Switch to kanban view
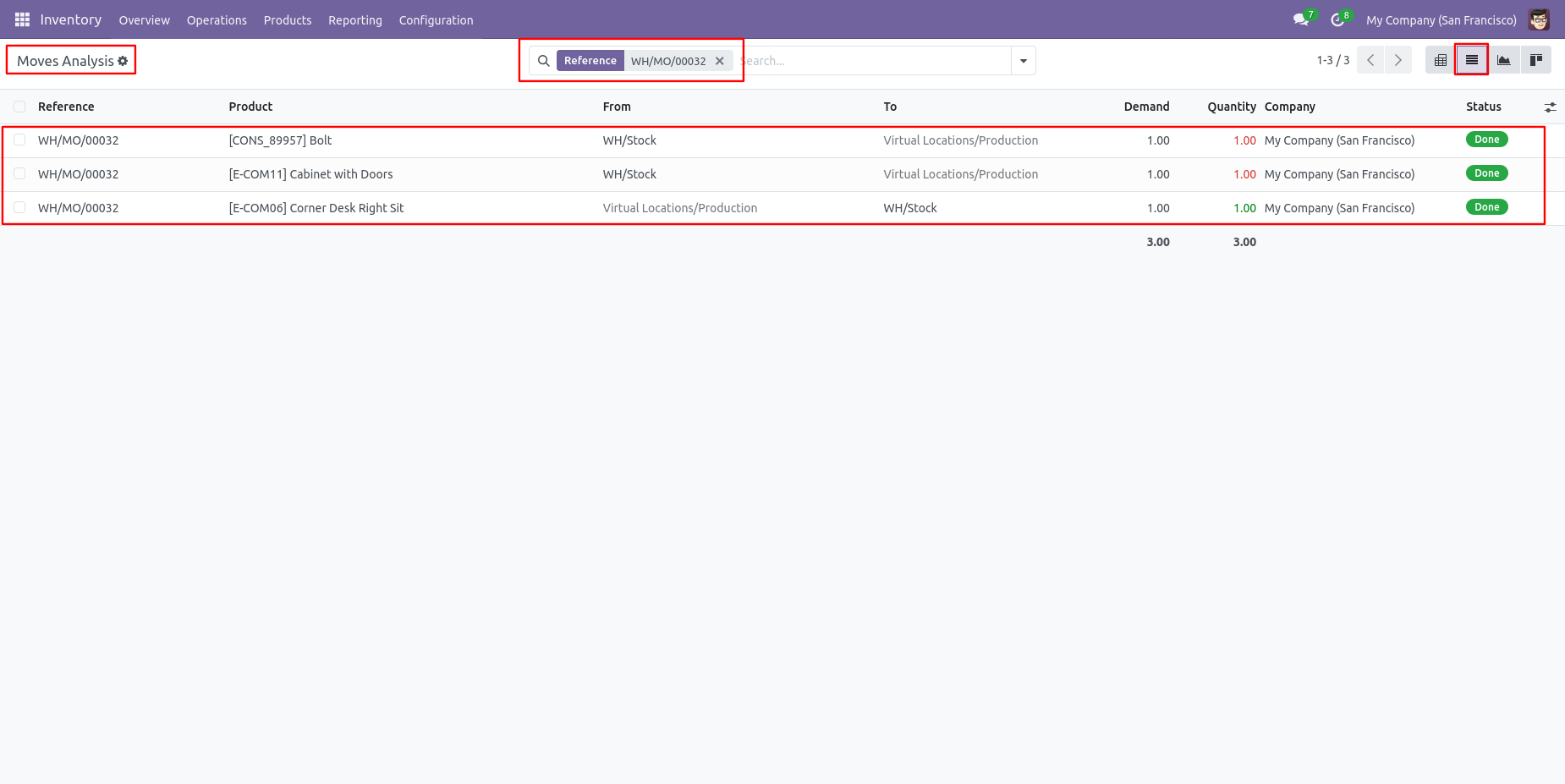The height and width of the screenshot is (784, 1565). click(x=1535, y=61)
